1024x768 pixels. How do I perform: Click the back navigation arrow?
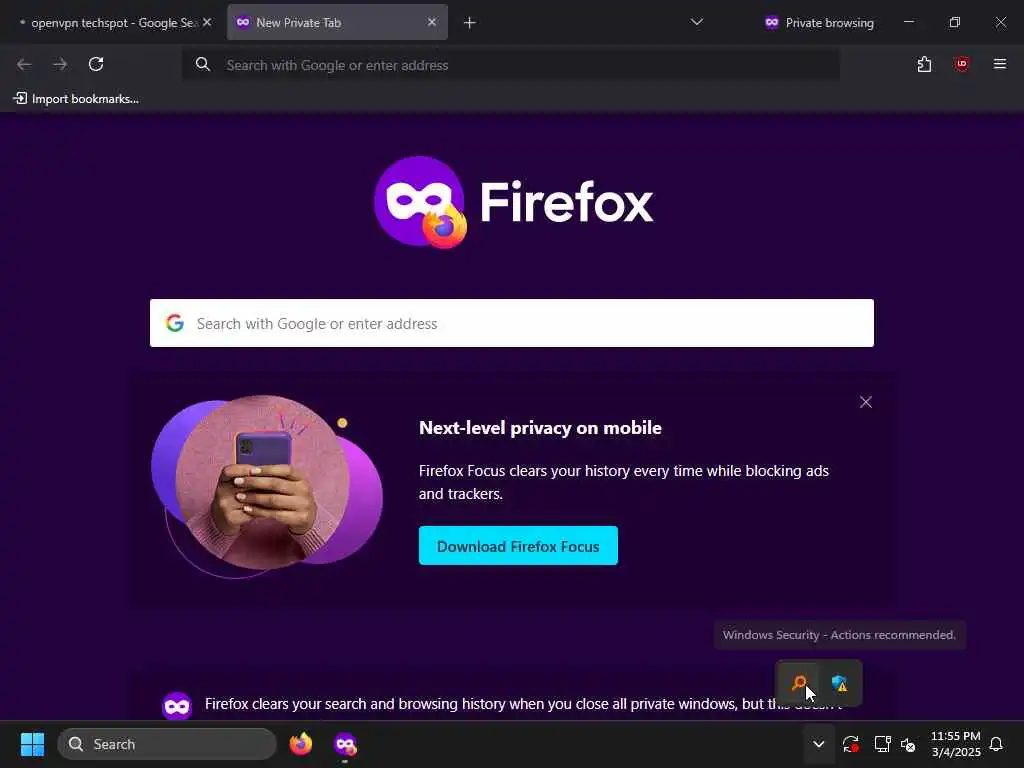pyautogui.click(x=24, y=64)
